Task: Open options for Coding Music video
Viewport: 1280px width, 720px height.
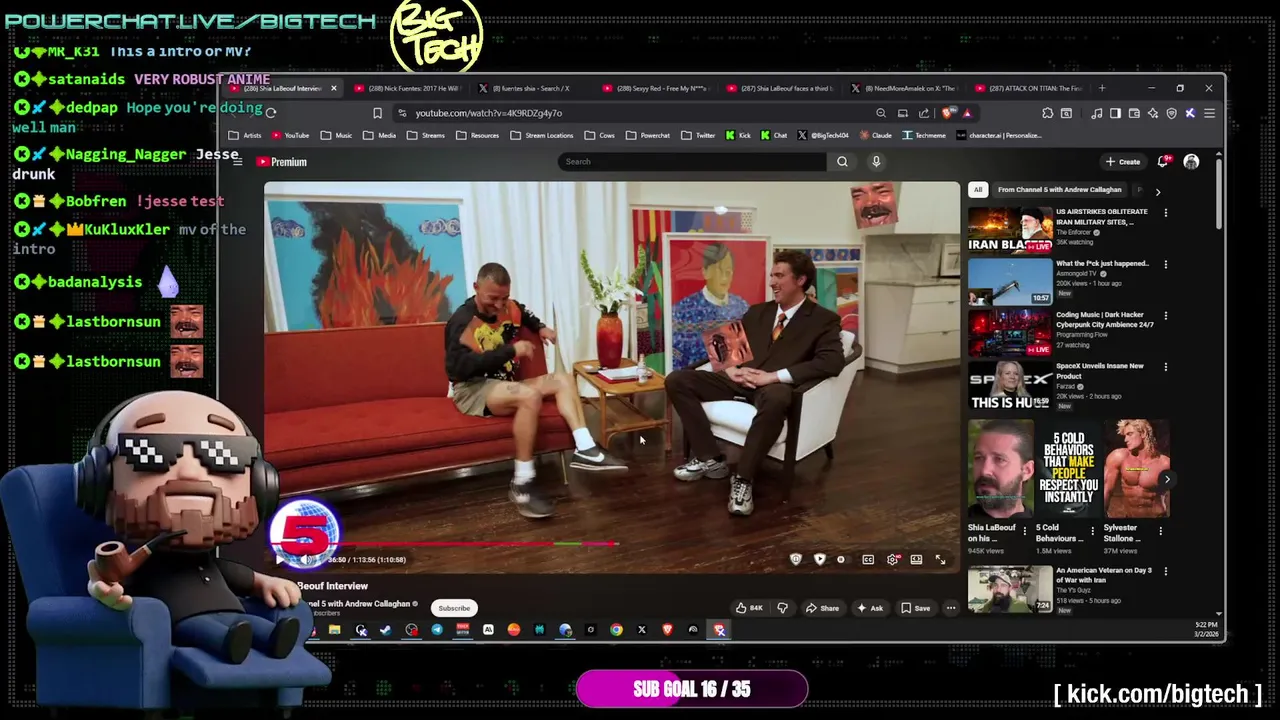Action: coord(1165,316)
